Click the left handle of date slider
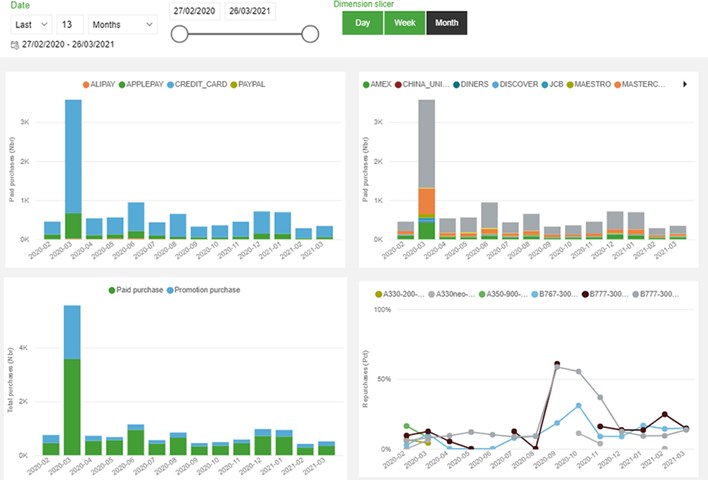This screenshot has width=708, height=480. pyautogui.click(x=180, y=34)
